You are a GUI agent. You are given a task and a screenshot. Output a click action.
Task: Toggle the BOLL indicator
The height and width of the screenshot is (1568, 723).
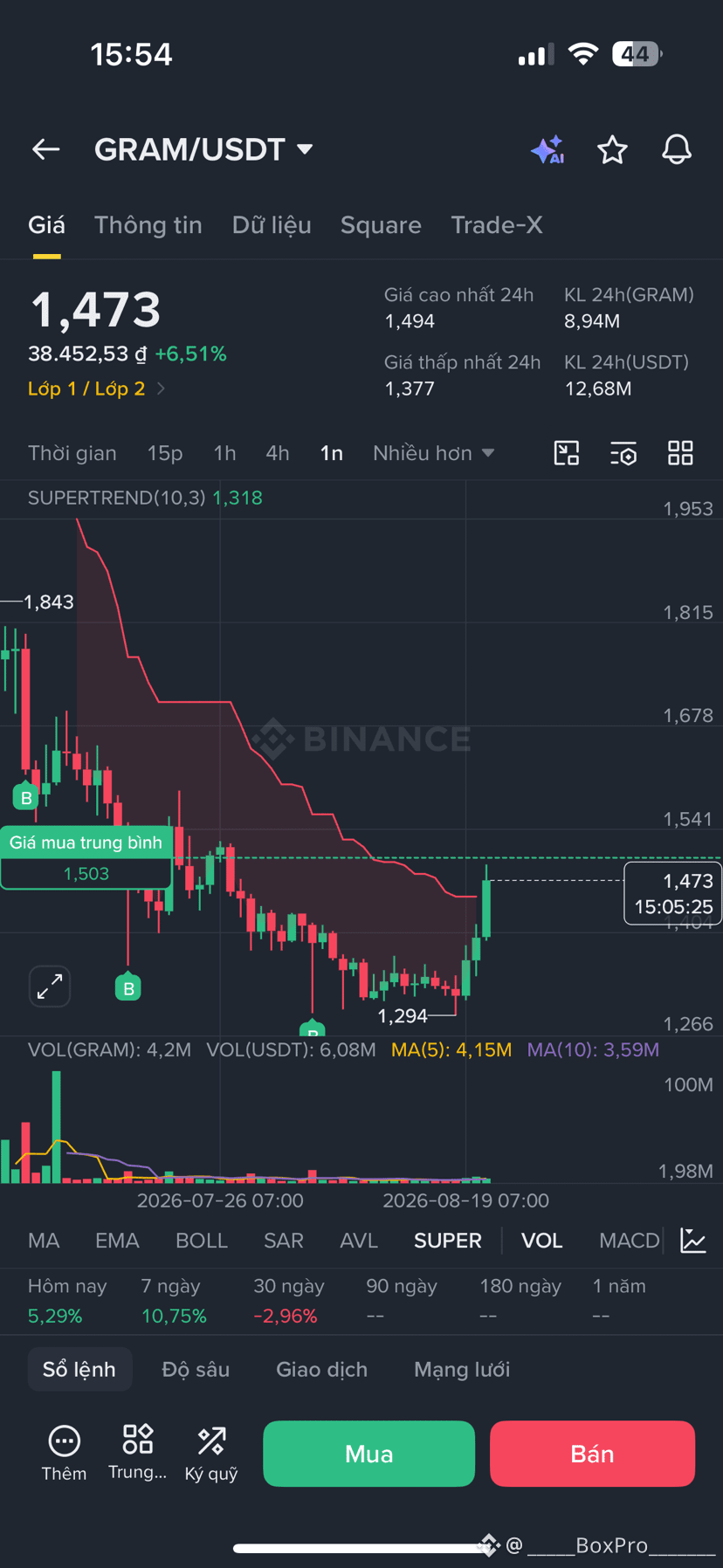tap(202, 1241)
